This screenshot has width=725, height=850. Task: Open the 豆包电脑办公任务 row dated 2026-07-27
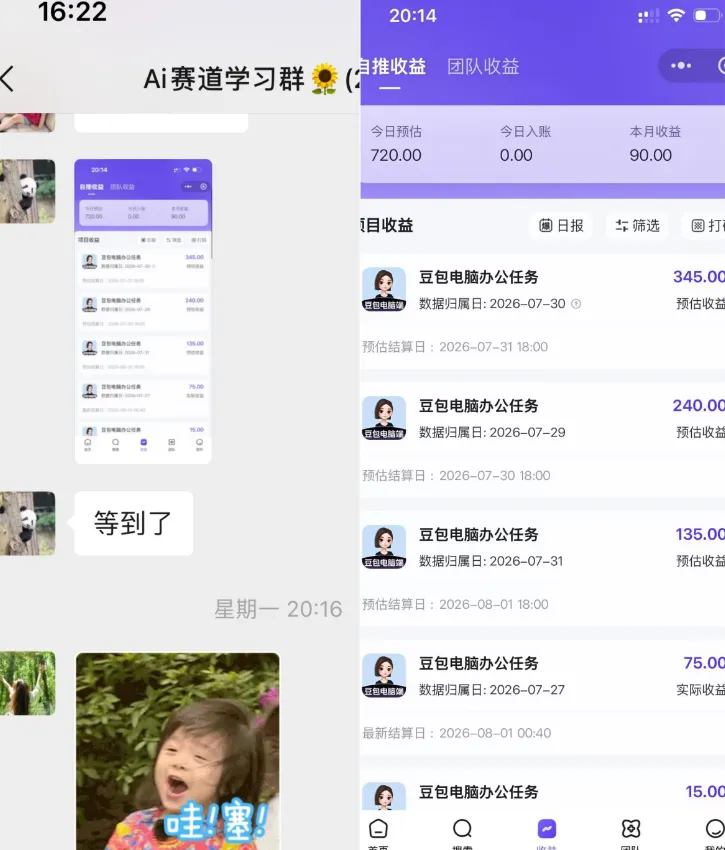point(542,697)
